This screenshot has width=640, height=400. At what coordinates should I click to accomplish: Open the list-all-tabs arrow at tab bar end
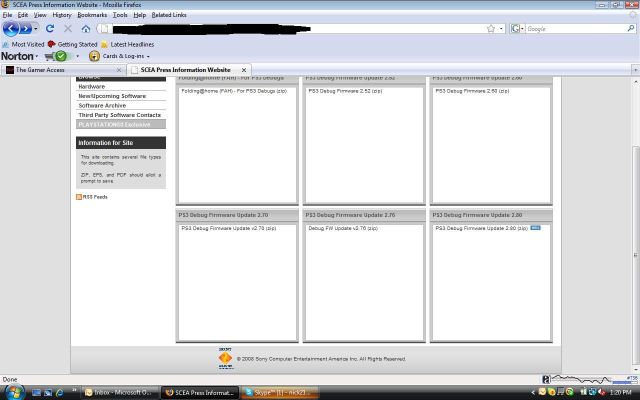point(635,70)
